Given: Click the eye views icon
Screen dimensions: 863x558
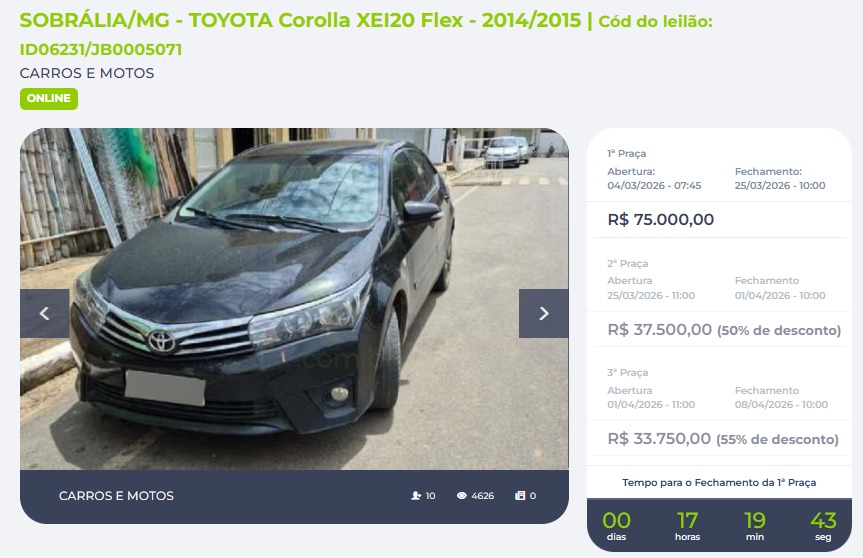Looking at the screenshot, I should click(462, 496).
